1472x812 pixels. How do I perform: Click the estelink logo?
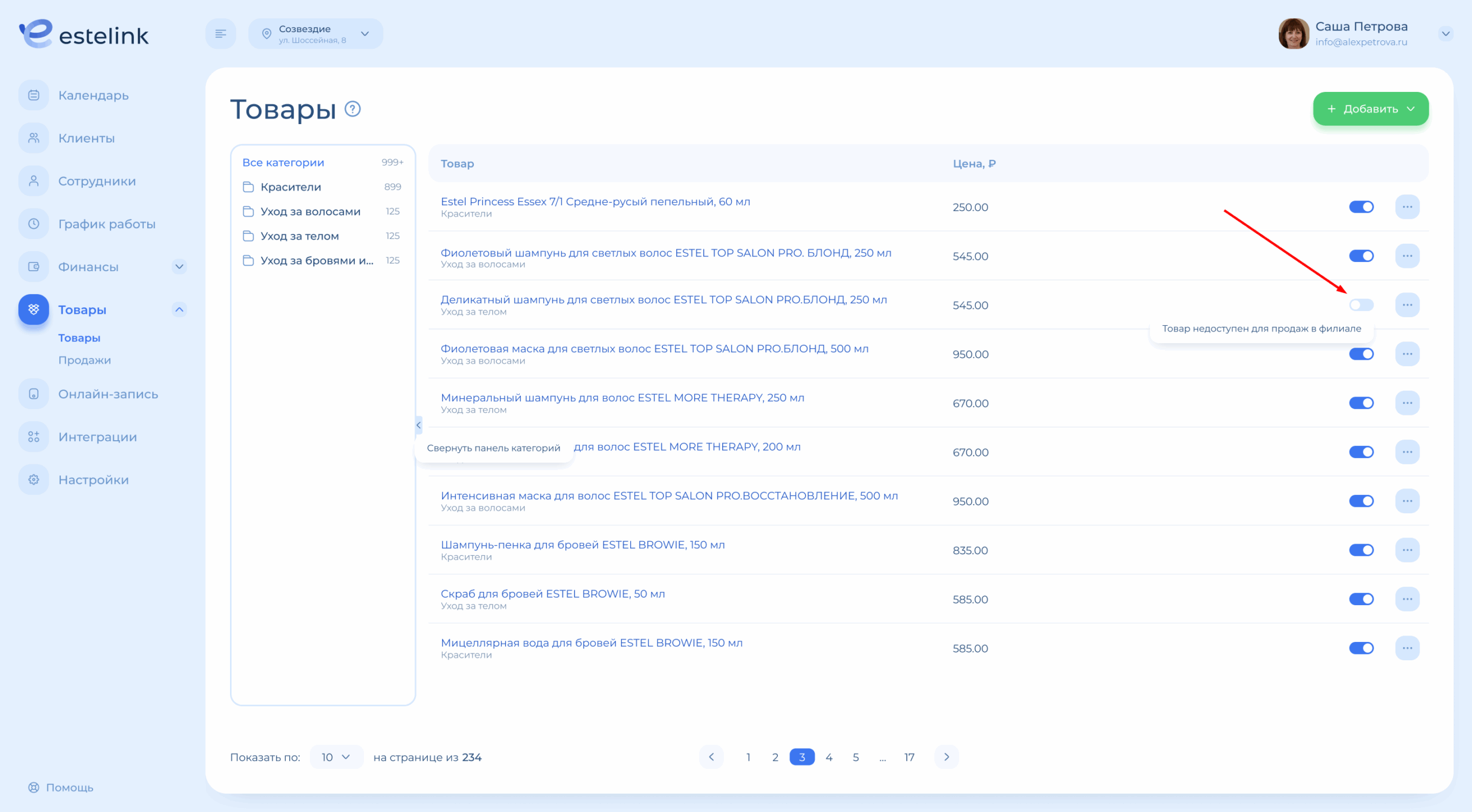coord(83,34)
